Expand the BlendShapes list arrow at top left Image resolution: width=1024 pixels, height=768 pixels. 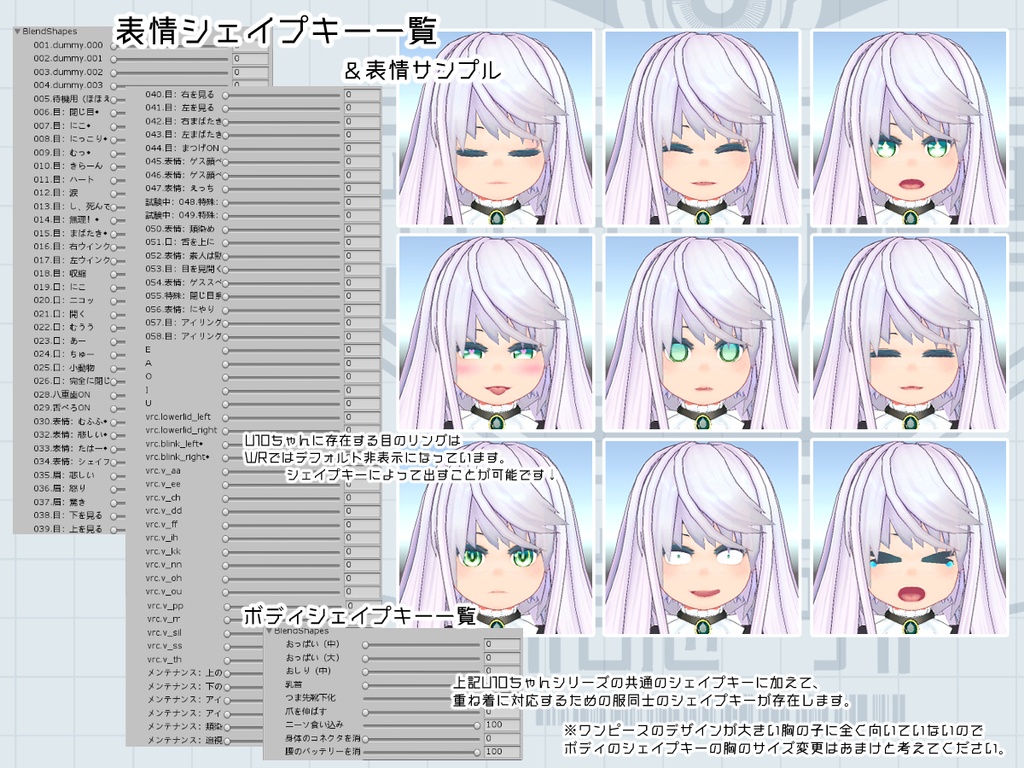point(16,31)
